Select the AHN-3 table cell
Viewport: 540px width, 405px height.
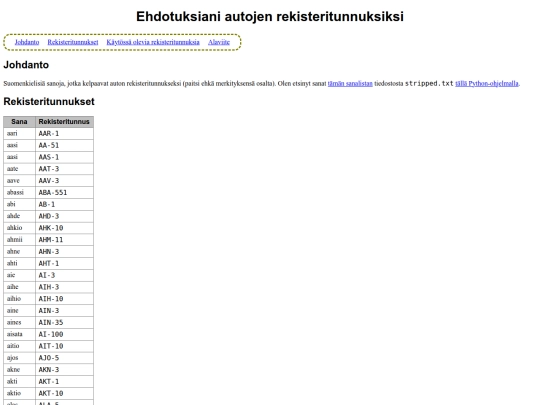pyautogui.click(x=64, y=251)
